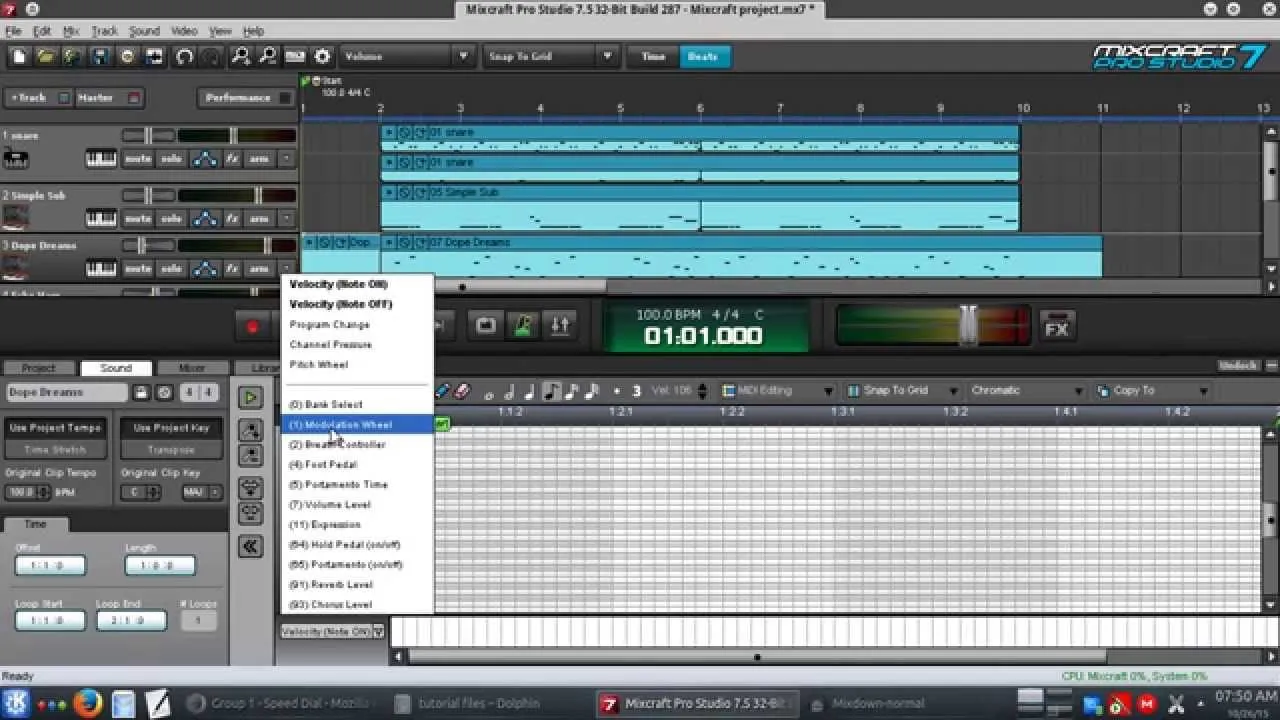Click the Undo arrow icon in toolbar
The height and width of the screenshot is (720, 1280).
(184, 57)
